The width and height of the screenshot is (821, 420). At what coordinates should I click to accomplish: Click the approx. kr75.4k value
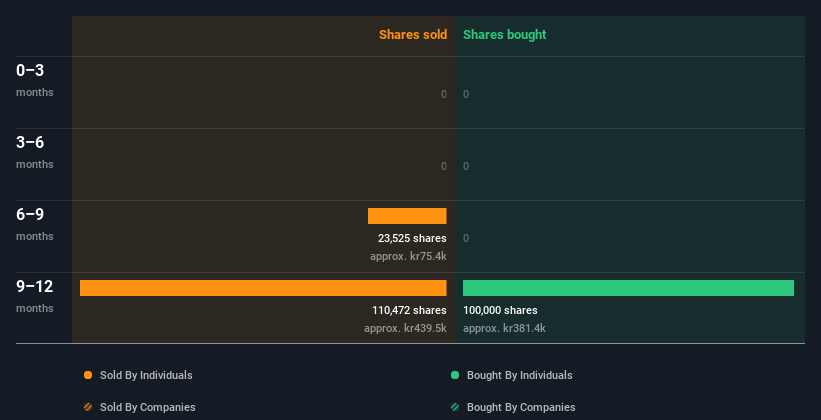[x=408, y=257]
